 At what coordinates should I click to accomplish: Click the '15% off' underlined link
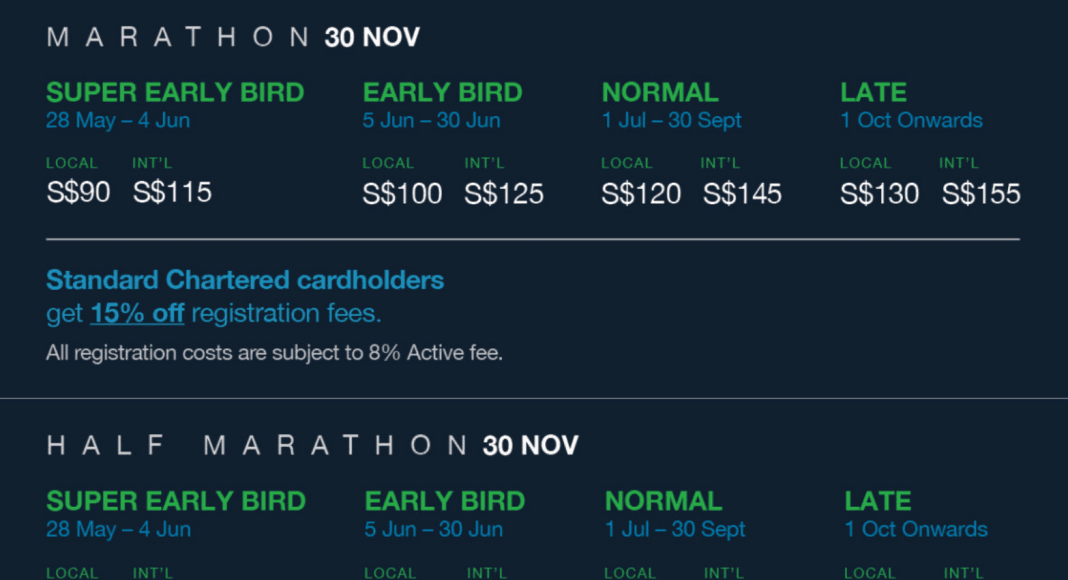point(137,313)
